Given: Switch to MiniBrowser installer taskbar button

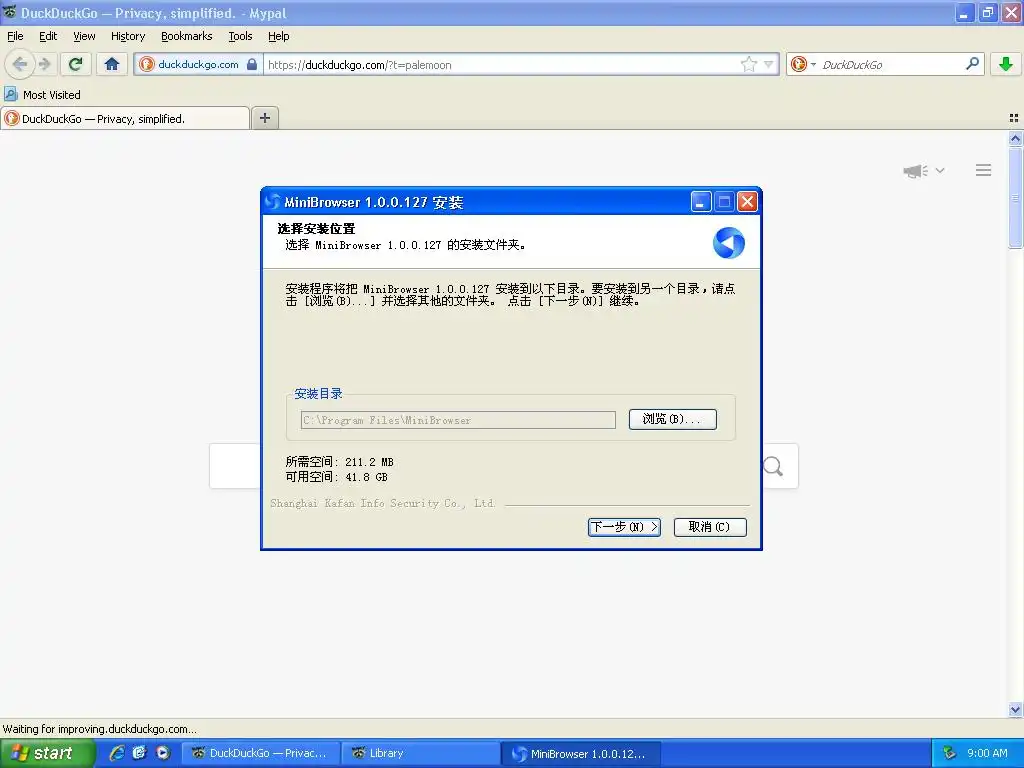Looking at the screenshot, I should click(581, 753).
